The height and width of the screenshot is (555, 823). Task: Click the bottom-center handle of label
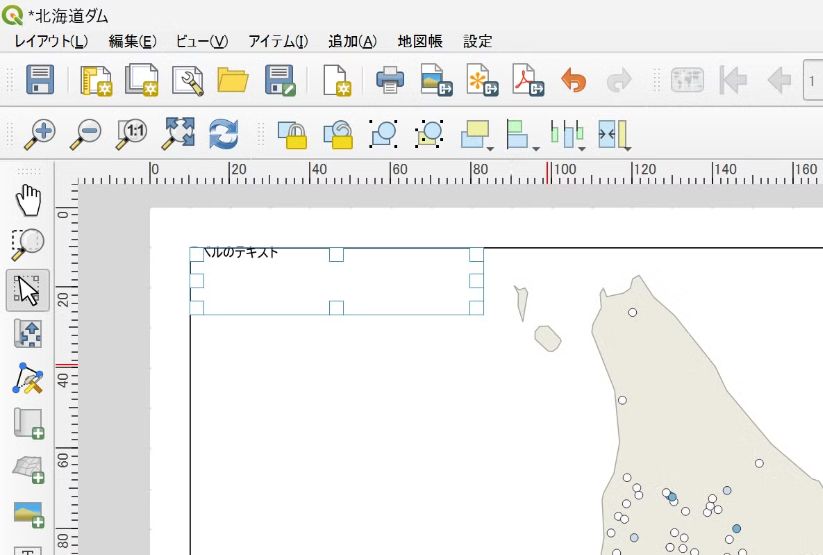pos(336,308)
